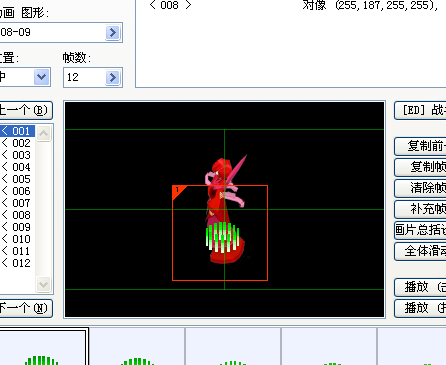446x365 pixels.
Task: Select frame 003 in the frame list
Action: tap(17, 155)
